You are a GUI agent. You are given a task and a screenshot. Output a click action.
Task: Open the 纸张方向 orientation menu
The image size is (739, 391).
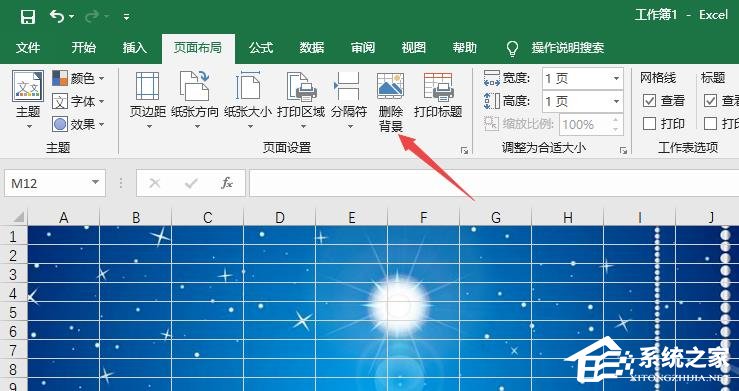[195, 100]
